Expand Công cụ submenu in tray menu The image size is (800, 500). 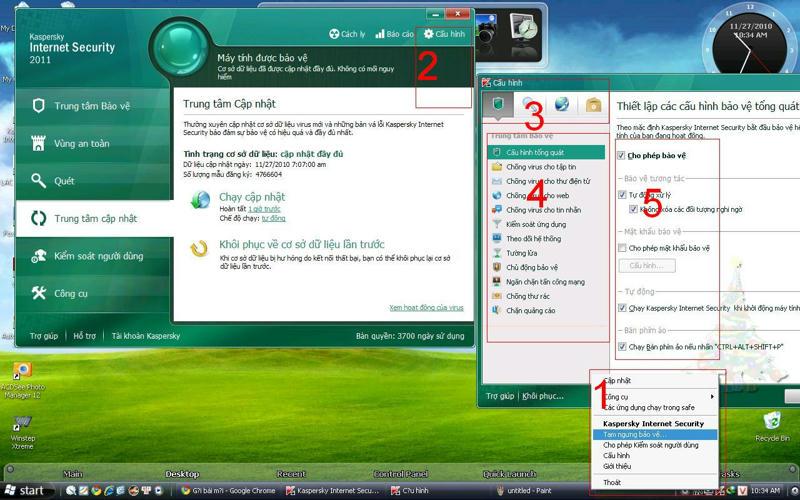(x=655, y=396)
